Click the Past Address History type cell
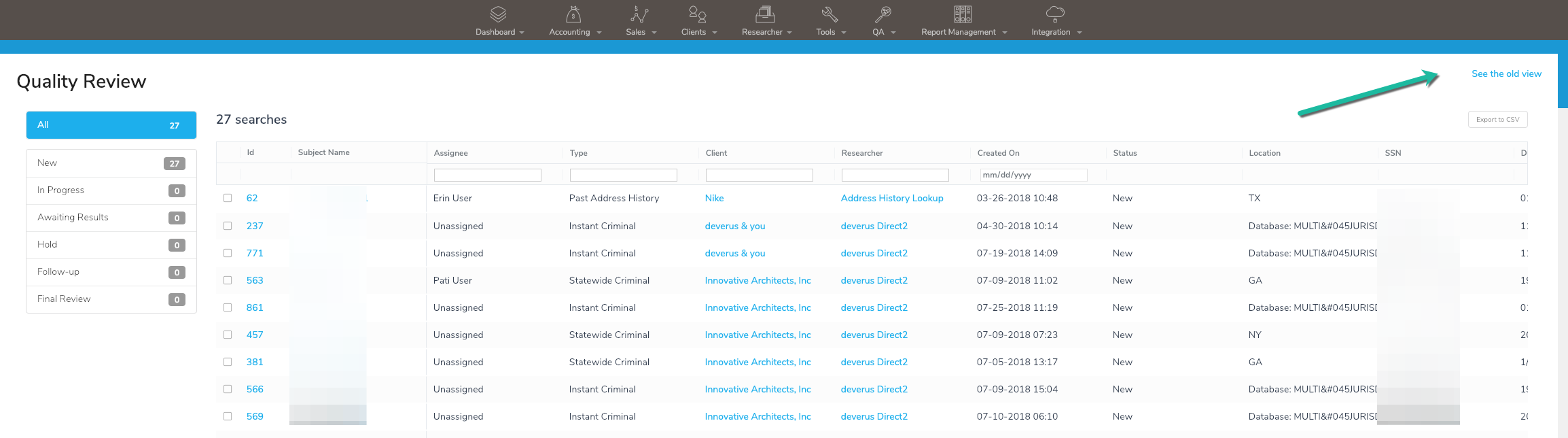The height and width of the screenshot is (438, 1568). (x=614, y=198)
